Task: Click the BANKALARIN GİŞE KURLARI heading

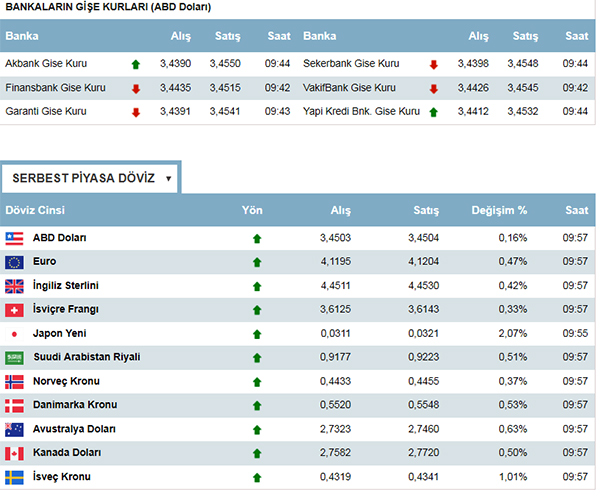Action: (x=108, y=7)
